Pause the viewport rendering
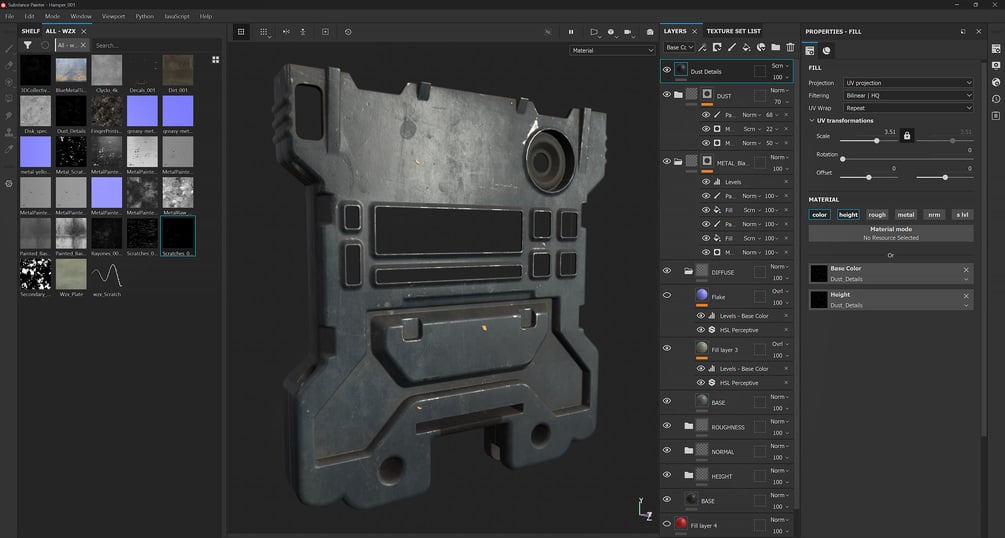 pyautogui.click(x=570, y=31)
